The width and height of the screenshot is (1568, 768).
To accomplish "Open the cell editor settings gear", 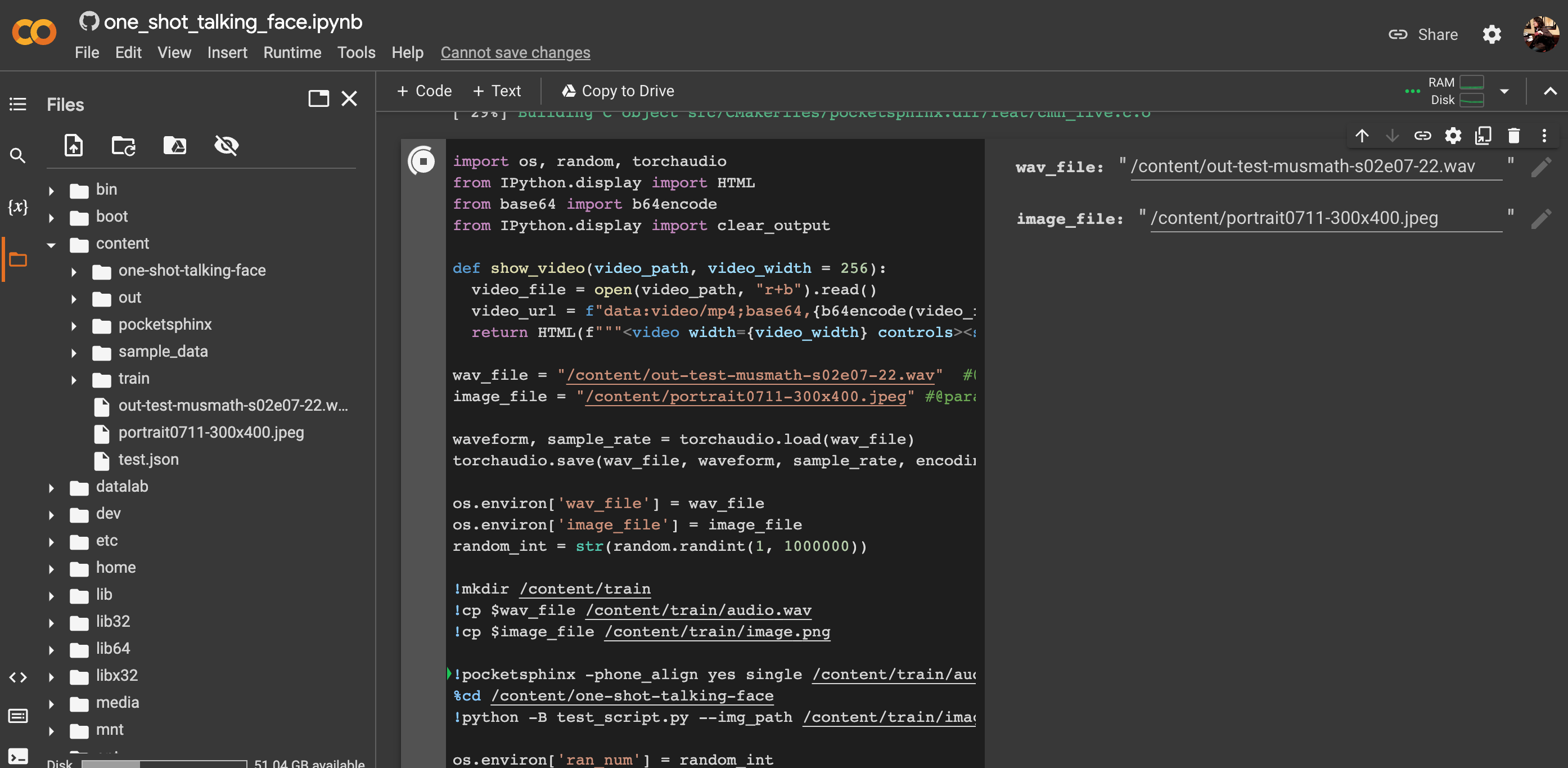I will coord(1453,135).
